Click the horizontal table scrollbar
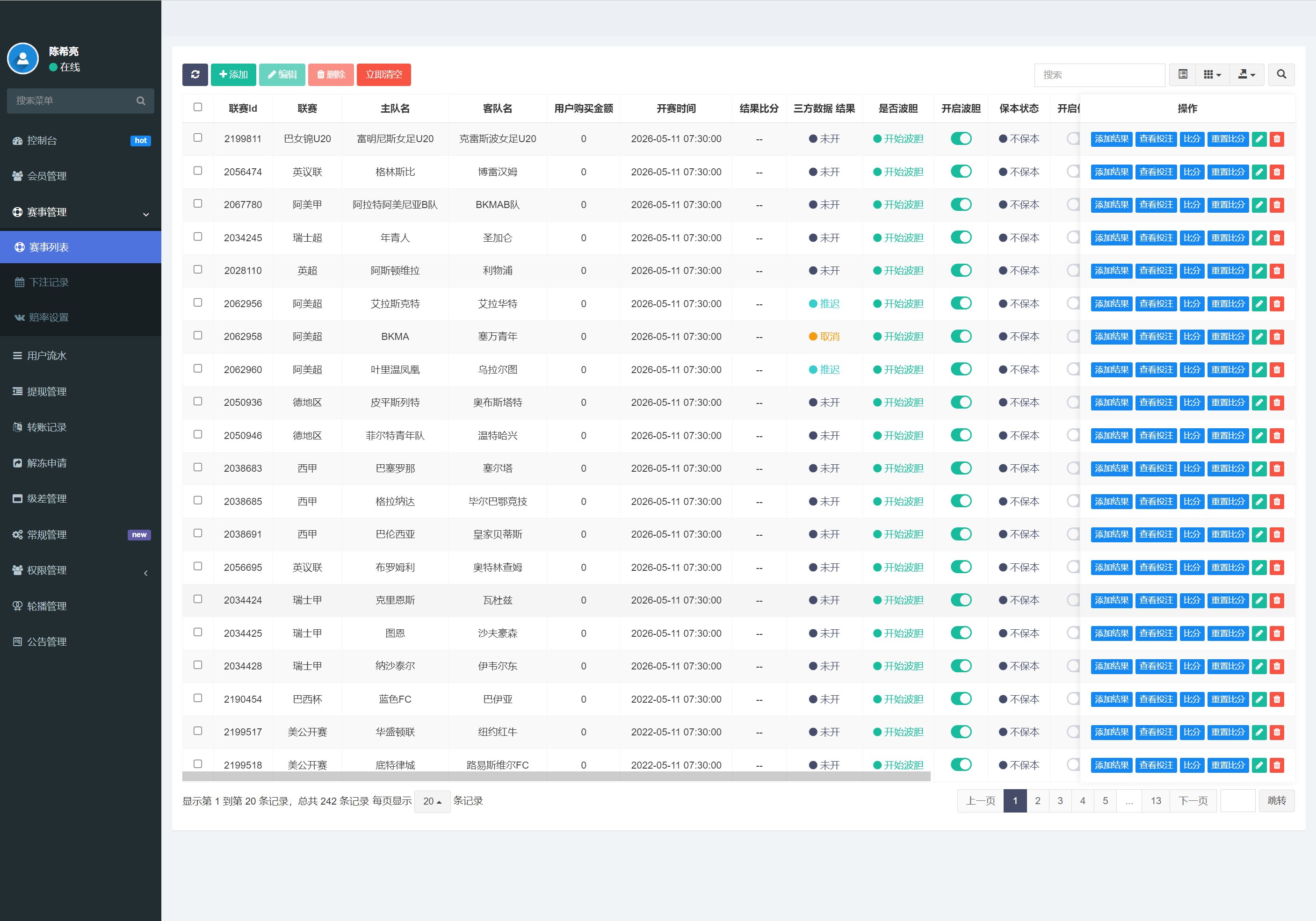Viewport: 1316px width, 921px height. (x=556, y=777)
